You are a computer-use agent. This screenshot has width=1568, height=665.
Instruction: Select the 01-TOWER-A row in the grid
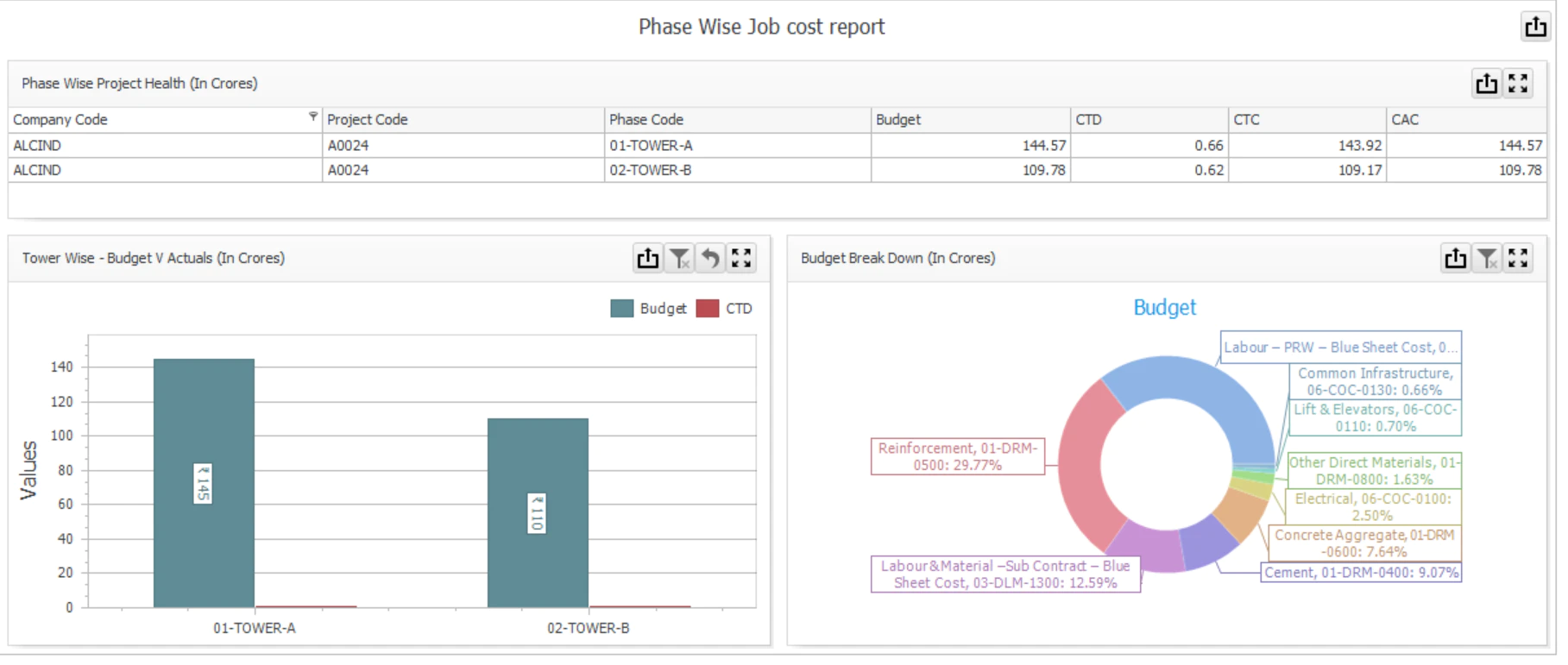click(x=777, y=146)
